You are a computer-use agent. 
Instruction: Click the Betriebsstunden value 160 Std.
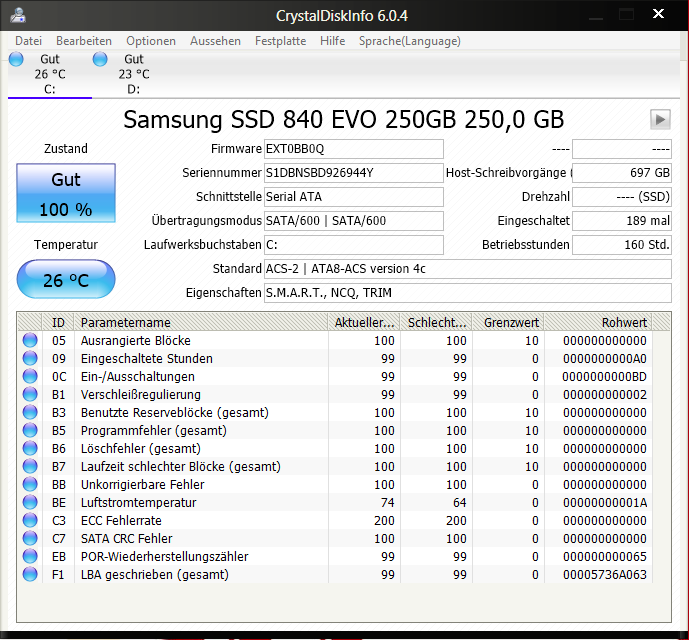[622, 244]
